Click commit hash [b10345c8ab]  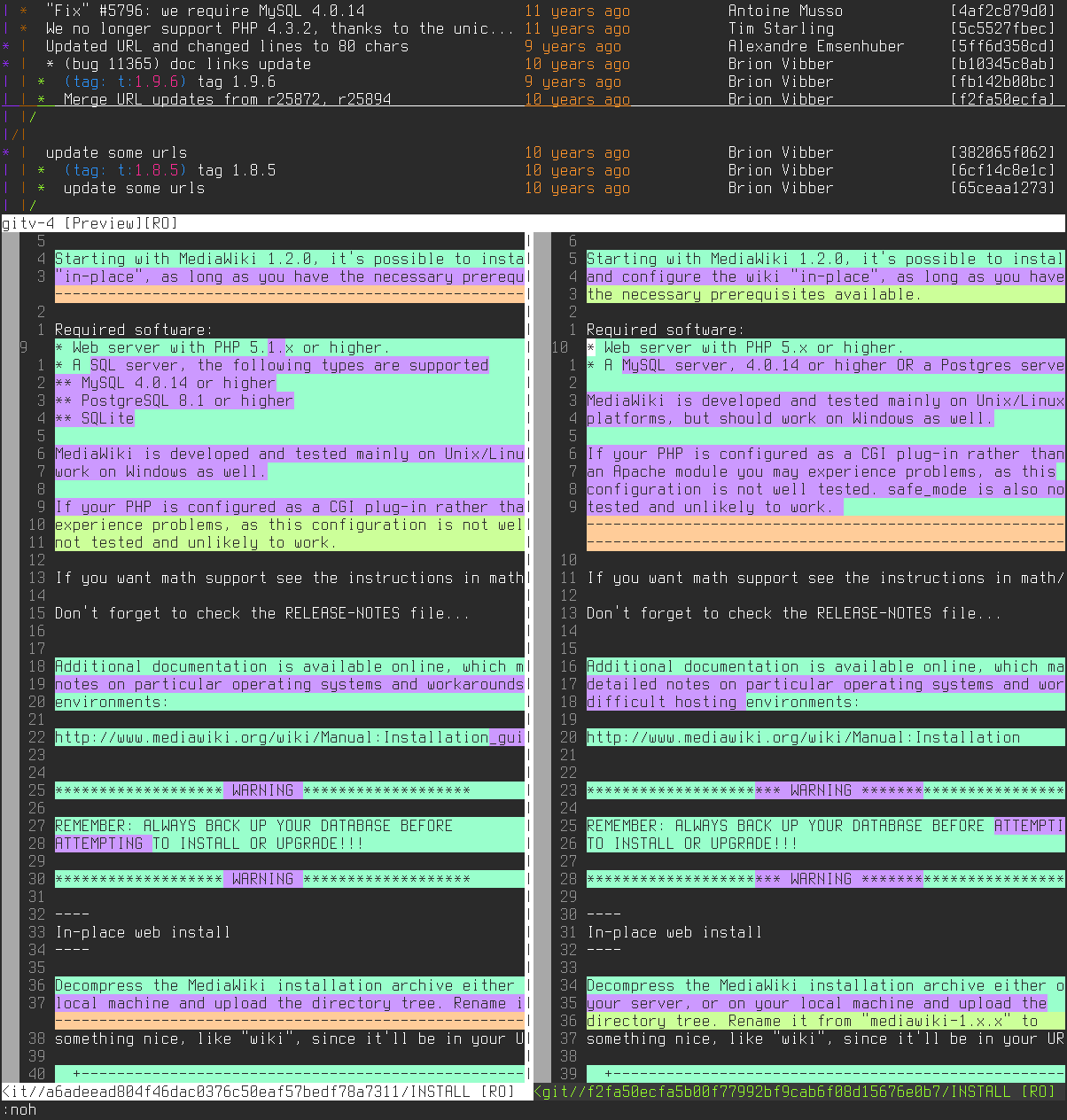click(x=1002, y=64)
